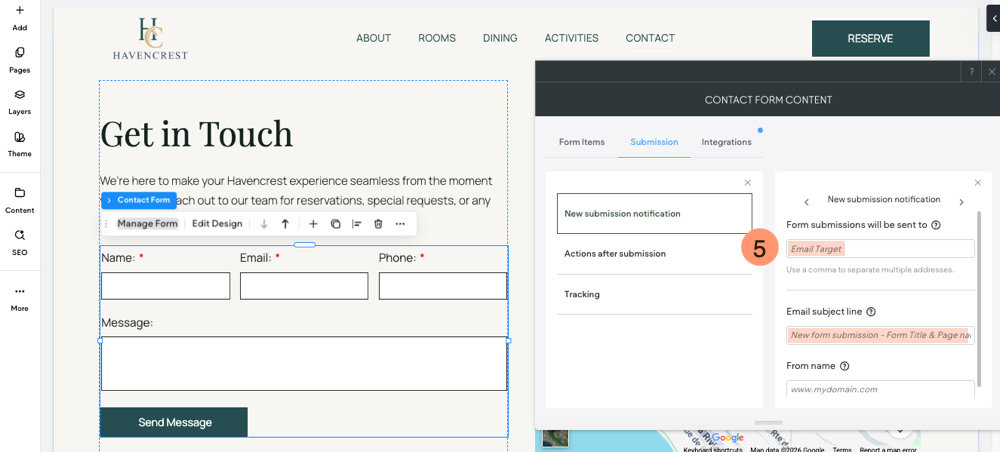This screenshot has width=1000, height=452.
Task: Delete the contact form using trash icon
Action: pos(378,224)
